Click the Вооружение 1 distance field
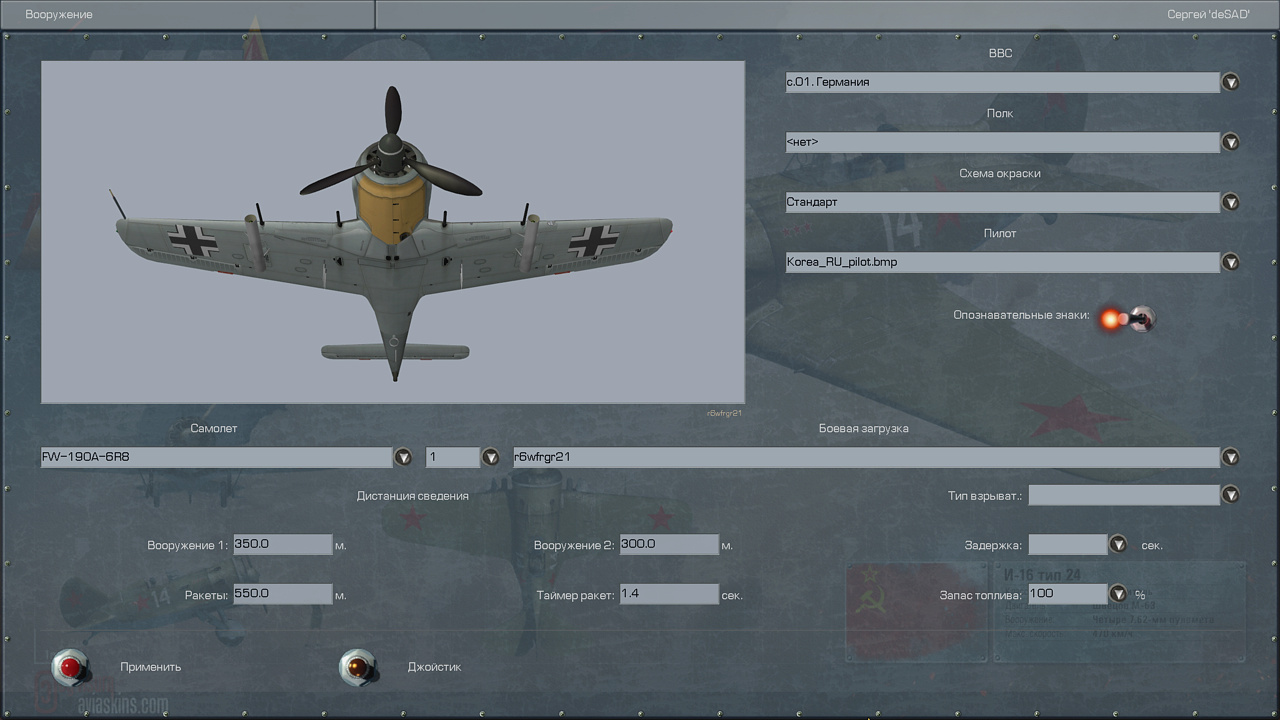 coord(282,545)
